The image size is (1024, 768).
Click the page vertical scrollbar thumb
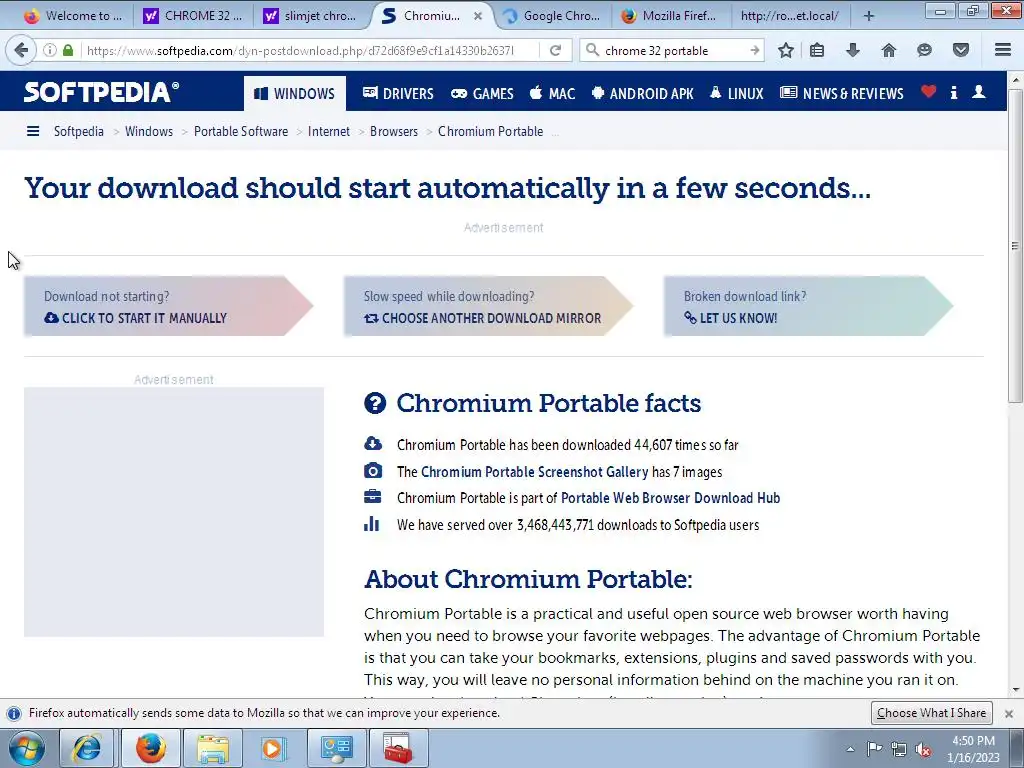point(1015,245)
